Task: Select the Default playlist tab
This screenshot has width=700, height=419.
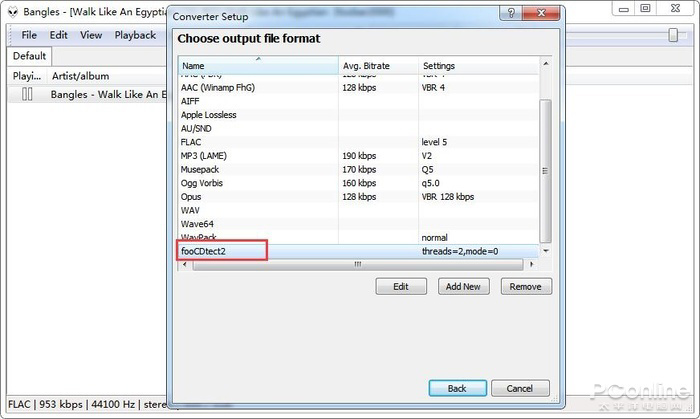Action: (29, 56)
